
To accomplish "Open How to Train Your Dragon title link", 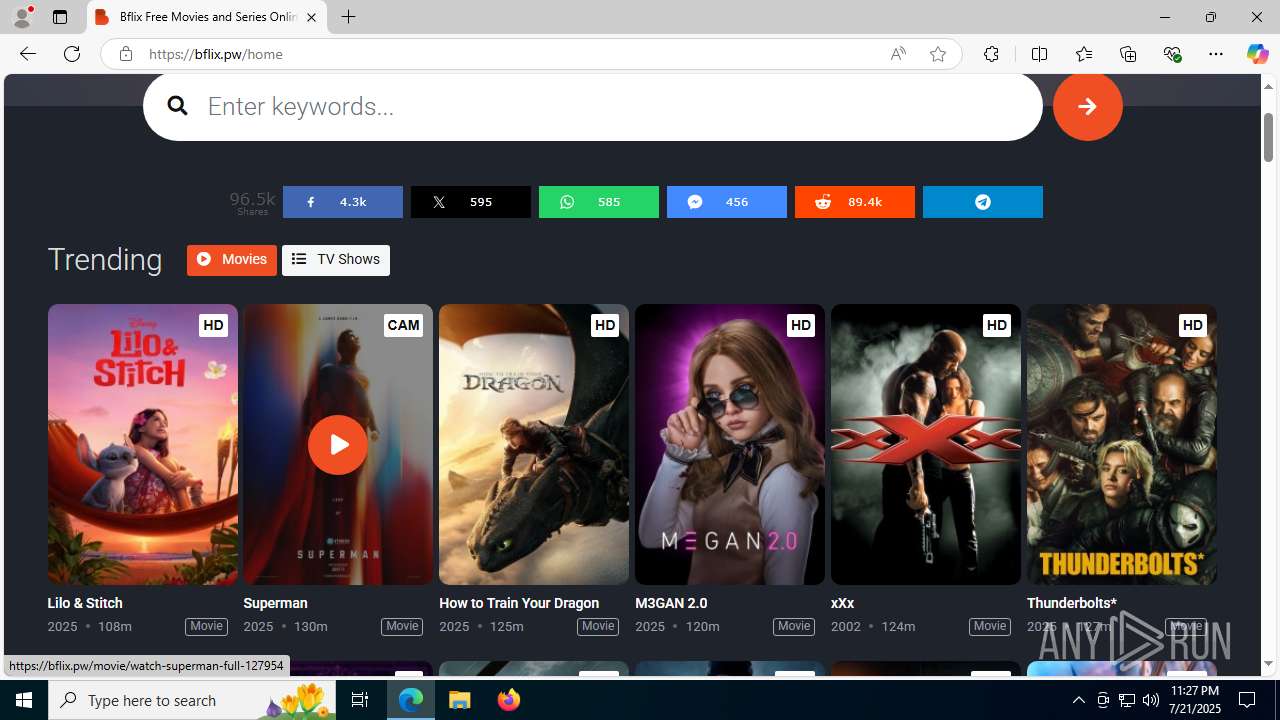I will click(x=519, y=603).
